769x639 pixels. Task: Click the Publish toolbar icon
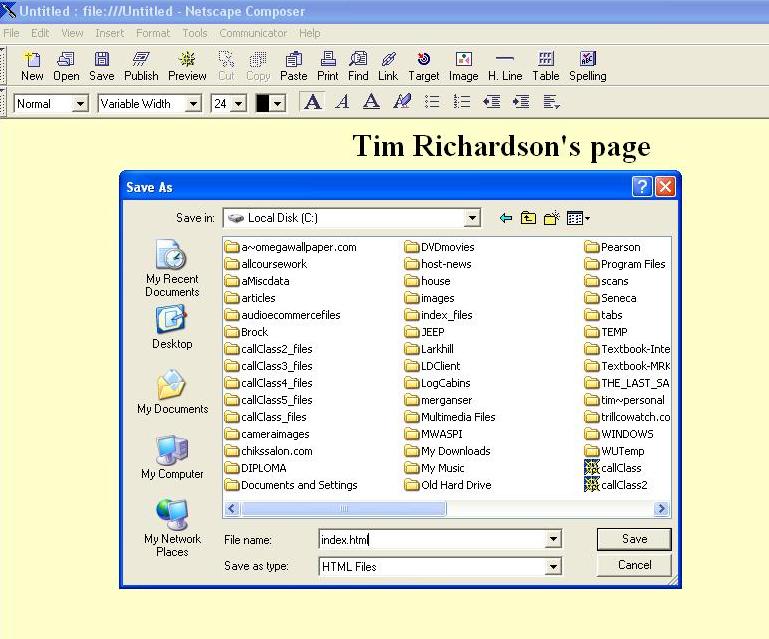[x=141, y=66]
